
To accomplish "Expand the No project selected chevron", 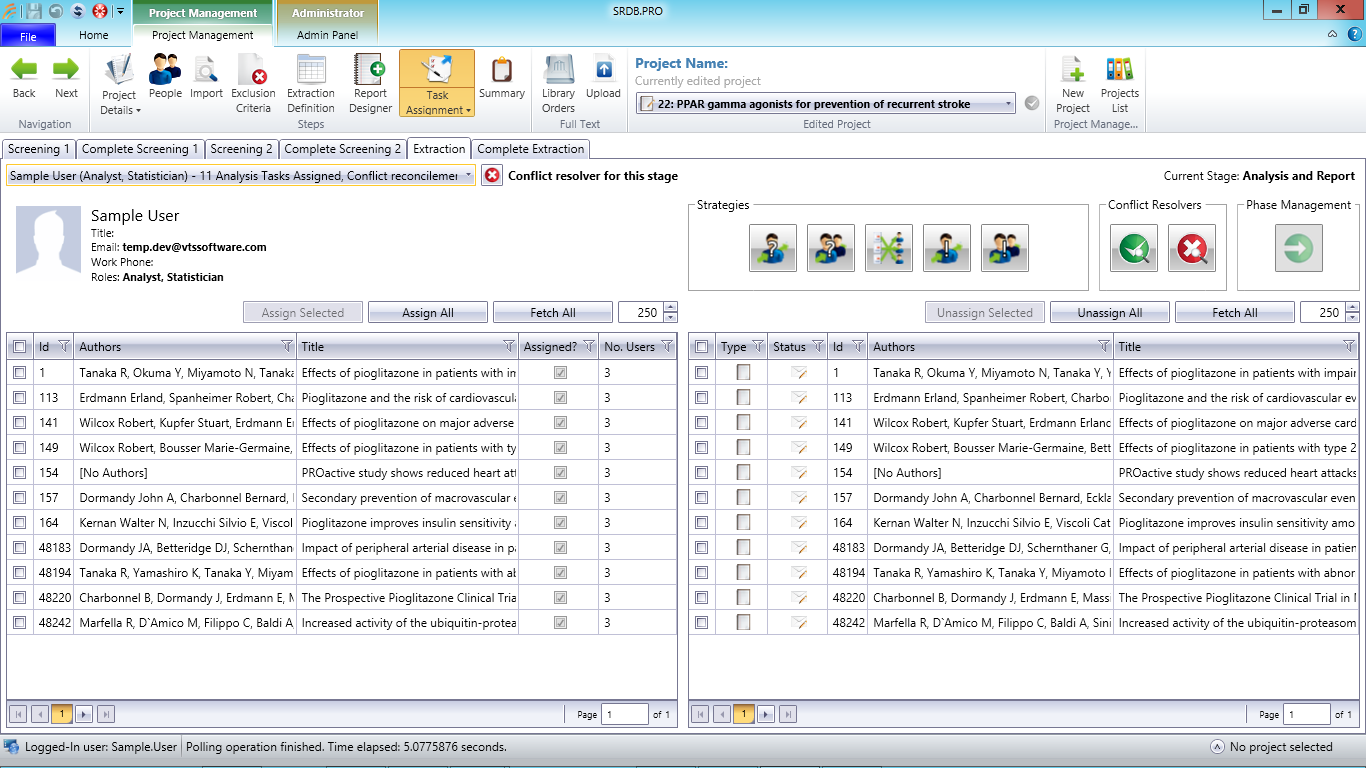I will coord(1217,746).
